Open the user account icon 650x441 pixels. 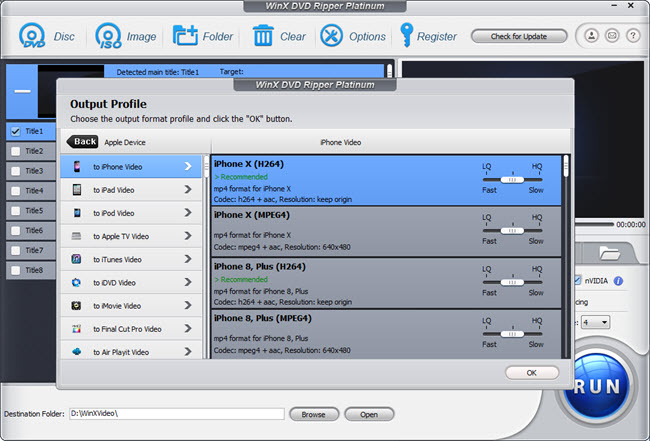592,36
